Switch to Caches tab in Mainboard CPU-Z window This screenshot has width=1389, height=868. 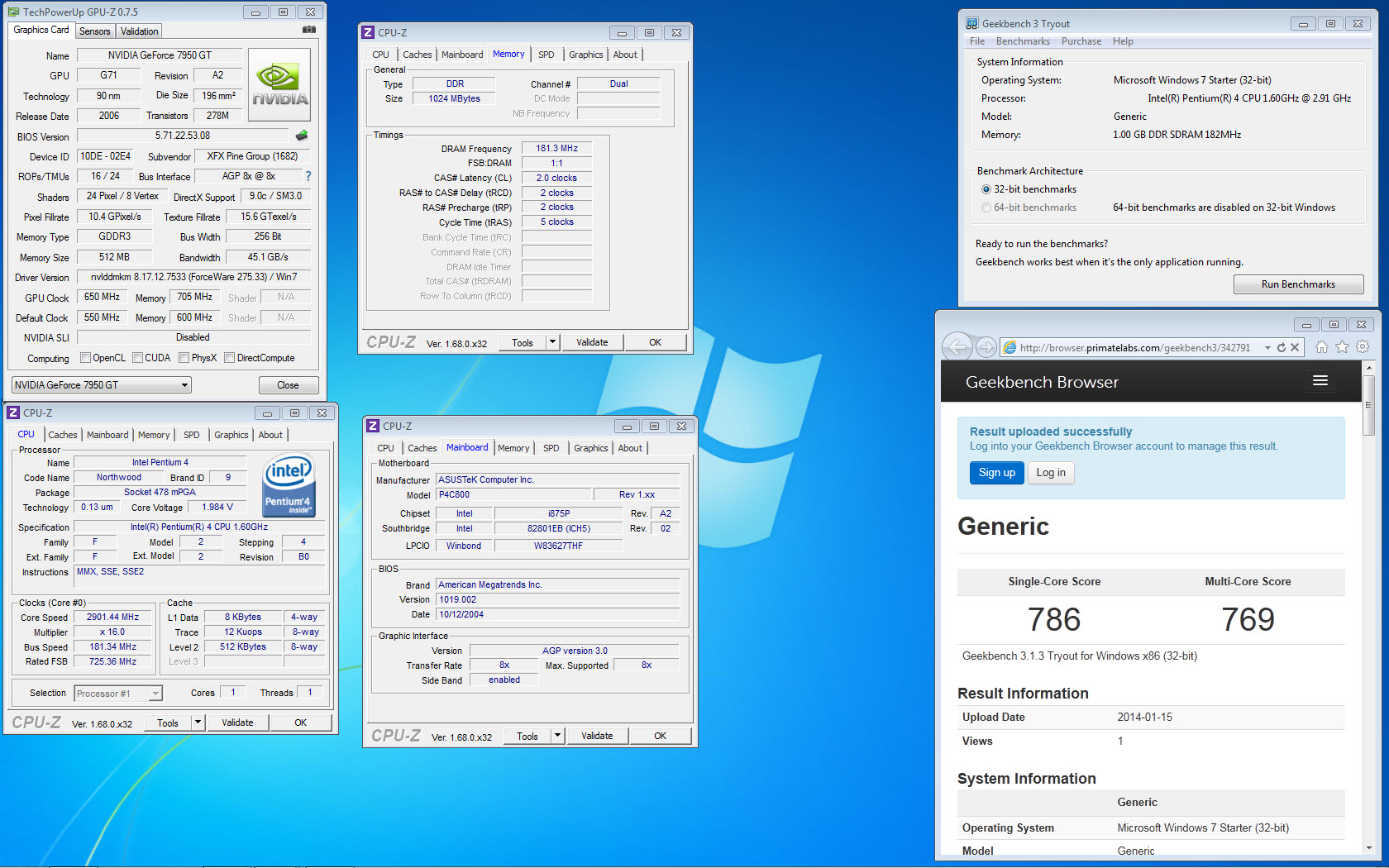[x=422, y=448]
